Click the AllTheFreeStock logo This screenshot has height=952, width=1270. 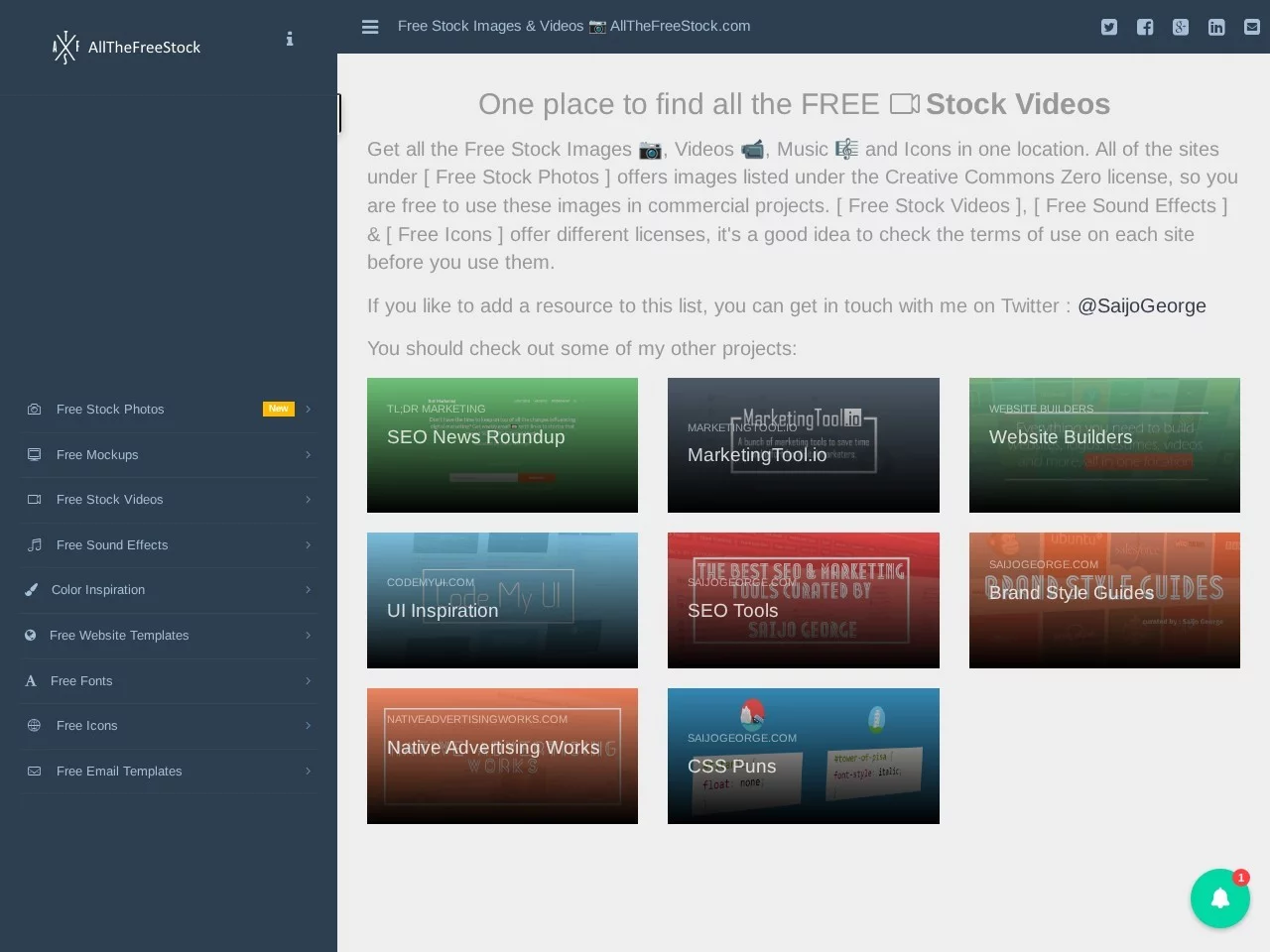[127, 47]
